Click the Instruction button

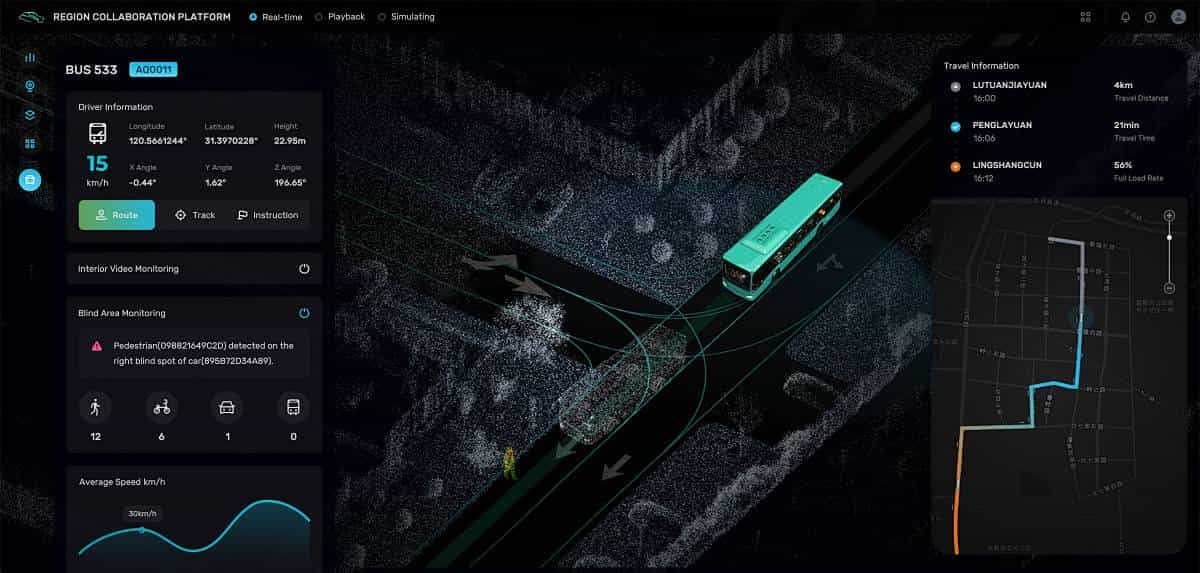coord(268,215)
